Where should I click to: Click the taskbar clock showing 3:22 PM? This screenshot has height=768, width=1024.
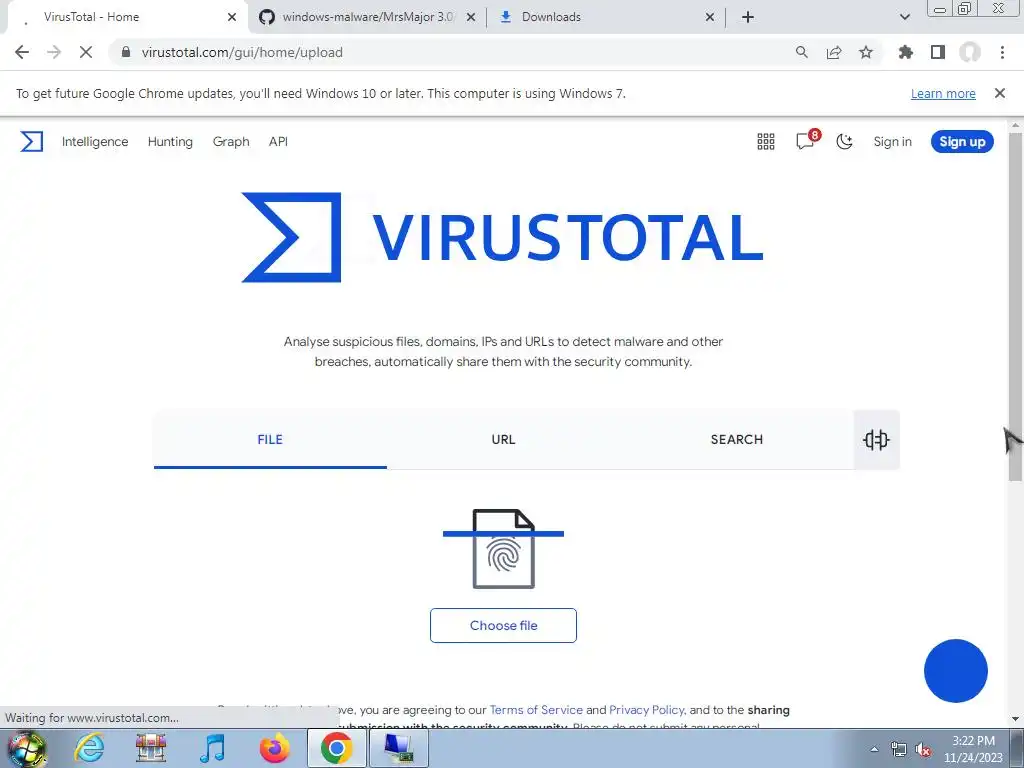coord(973,749)
